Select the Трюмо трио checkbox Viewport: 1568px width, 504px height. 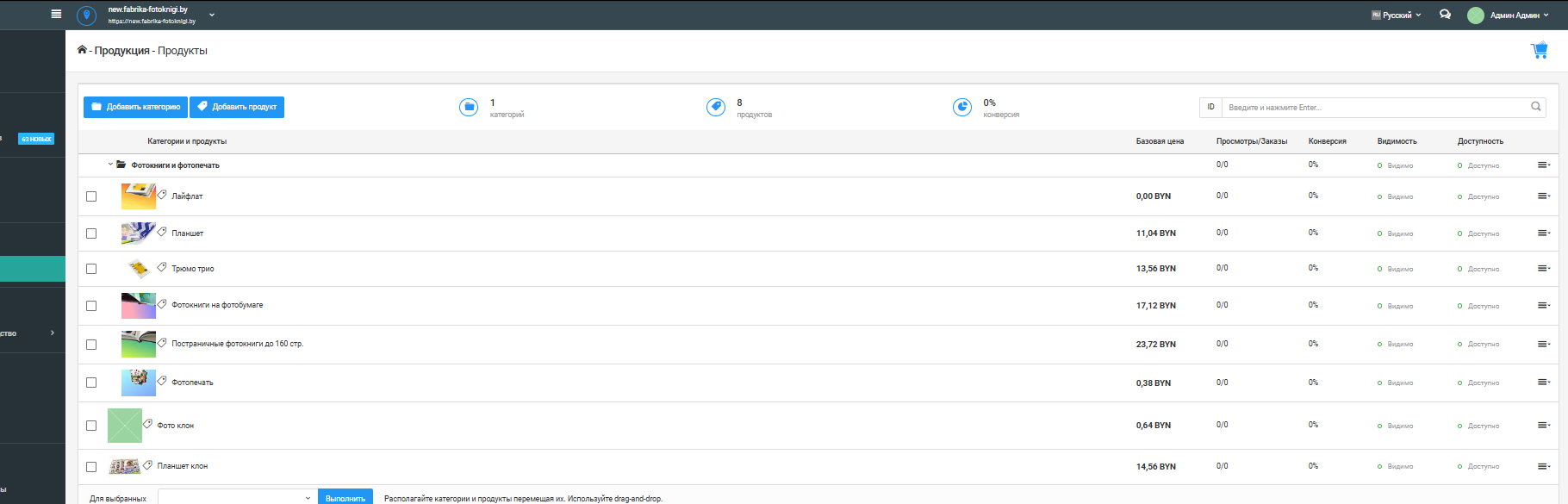91,269
